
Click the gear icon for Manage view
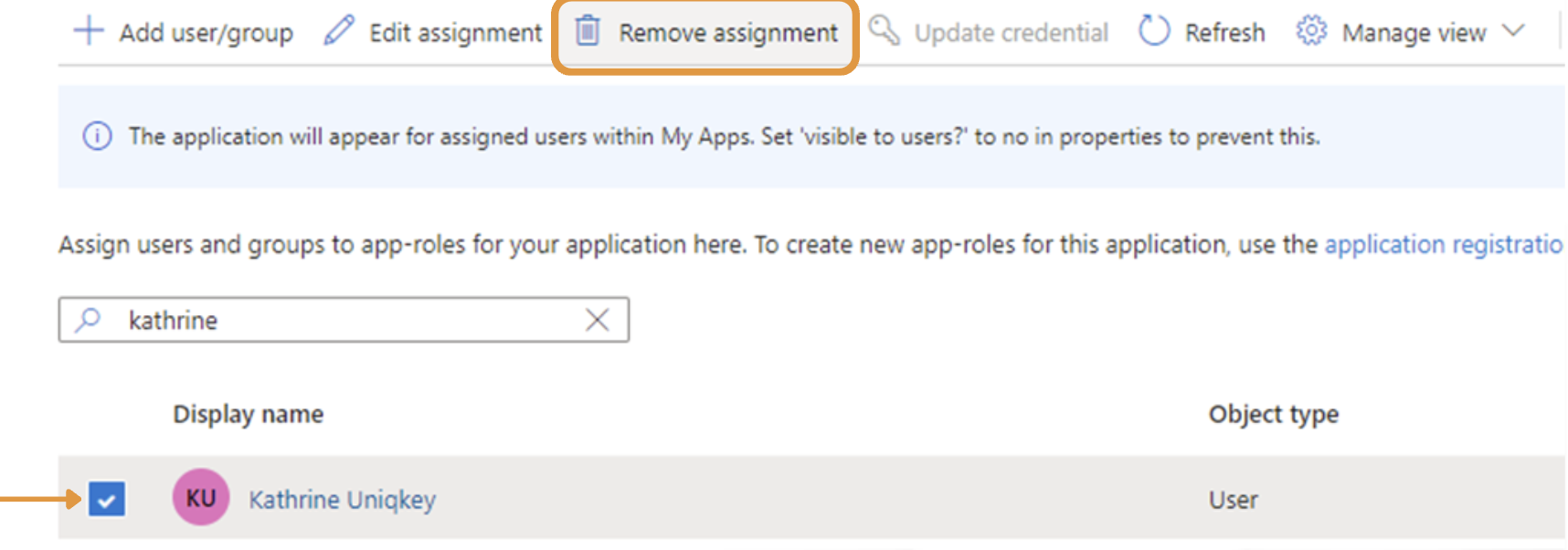(x=1311, y=31)
